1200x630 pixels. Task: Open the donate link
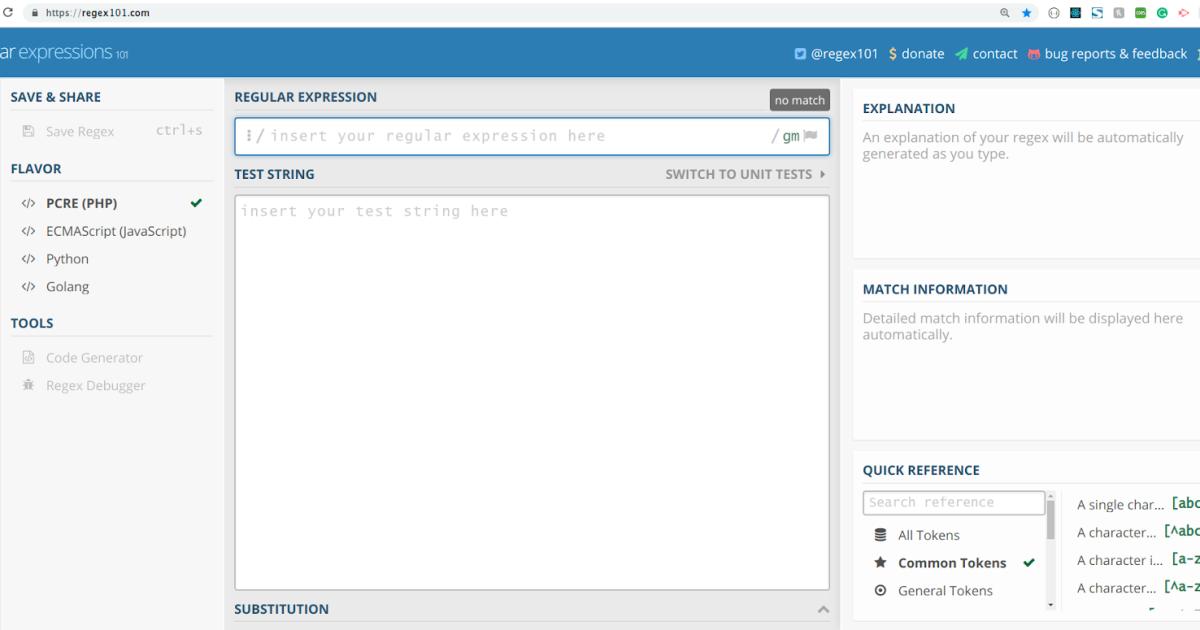(922, 54)
